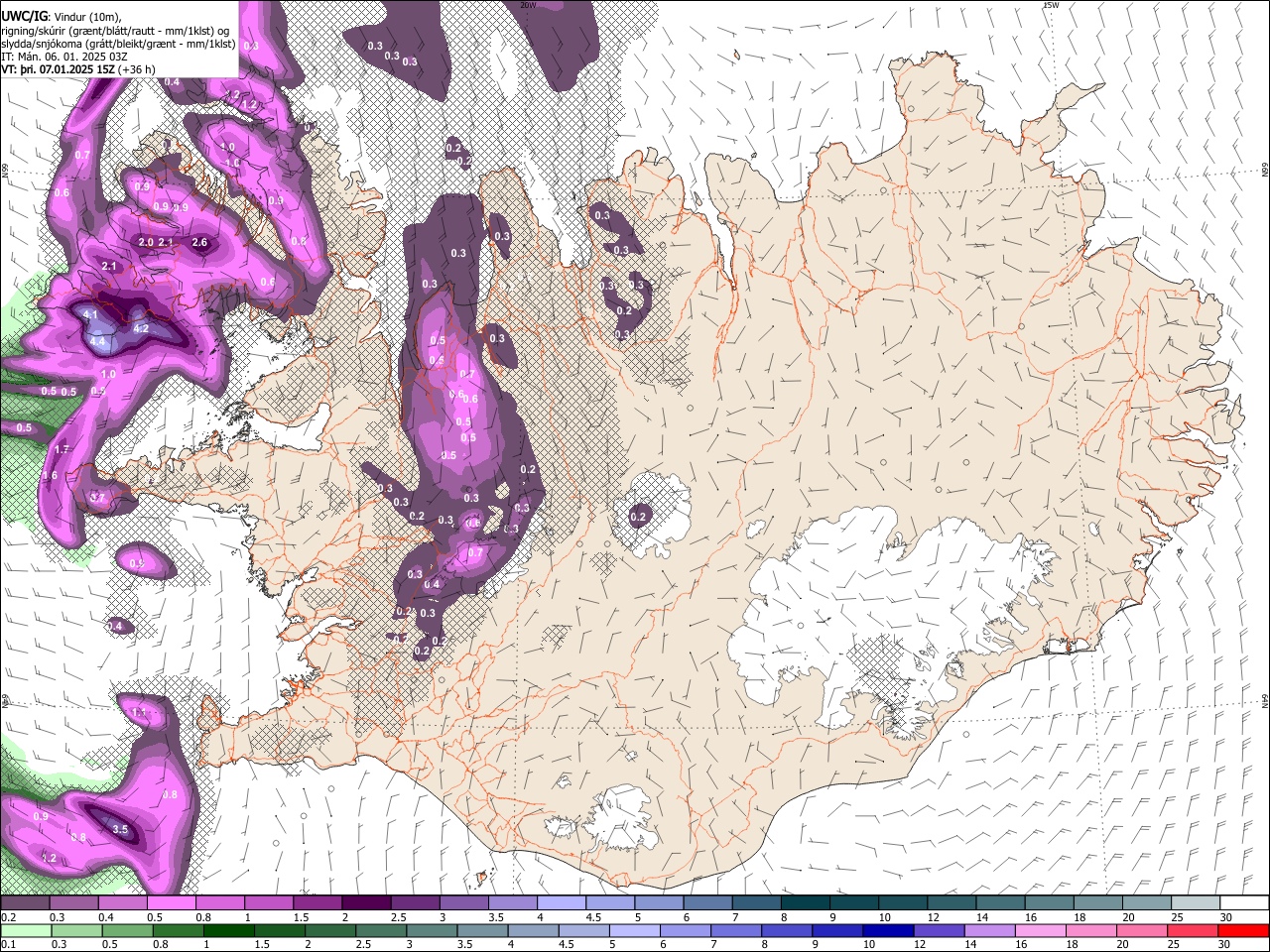Click the 3.5 value in the southwest sea area
This screenshot has width=1270, height=952.
[x=120, y=829]
